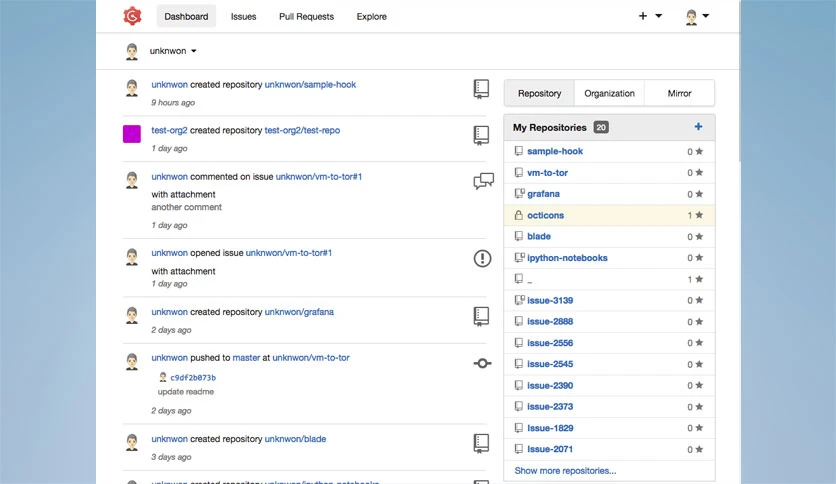Click the 20 repositories count badge

tap(601, 127)
